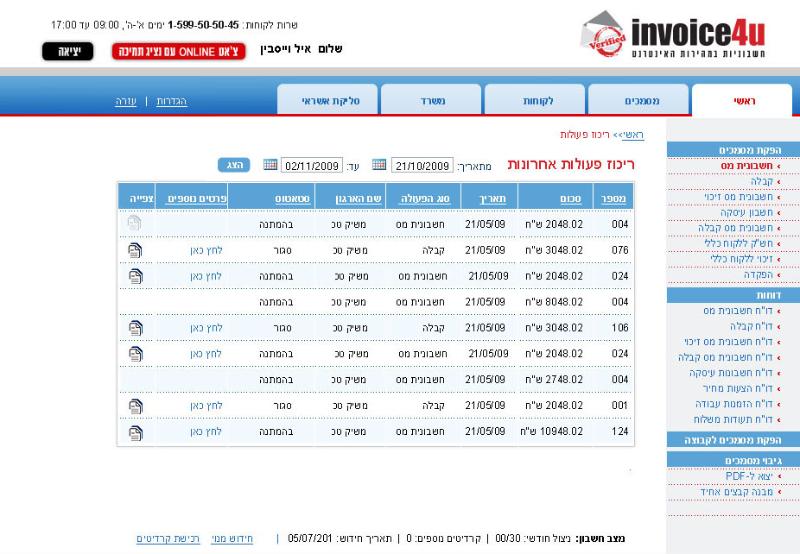
Task: Open the to-date calendar picker icon
Action: (270, 165)
